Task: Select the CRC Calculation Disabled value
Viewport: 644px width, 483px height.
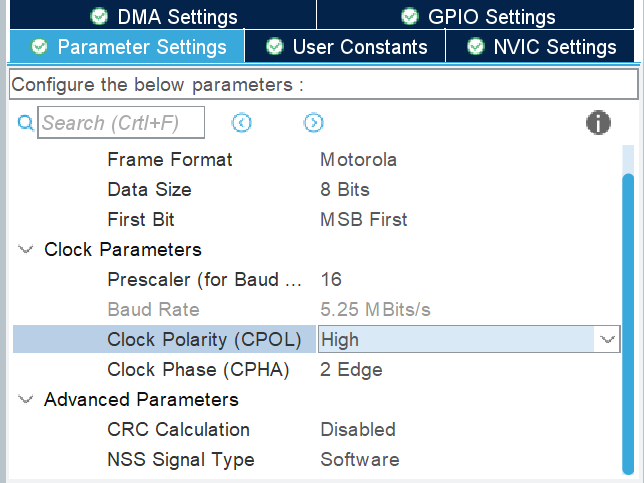Action: tap(358, 430)
